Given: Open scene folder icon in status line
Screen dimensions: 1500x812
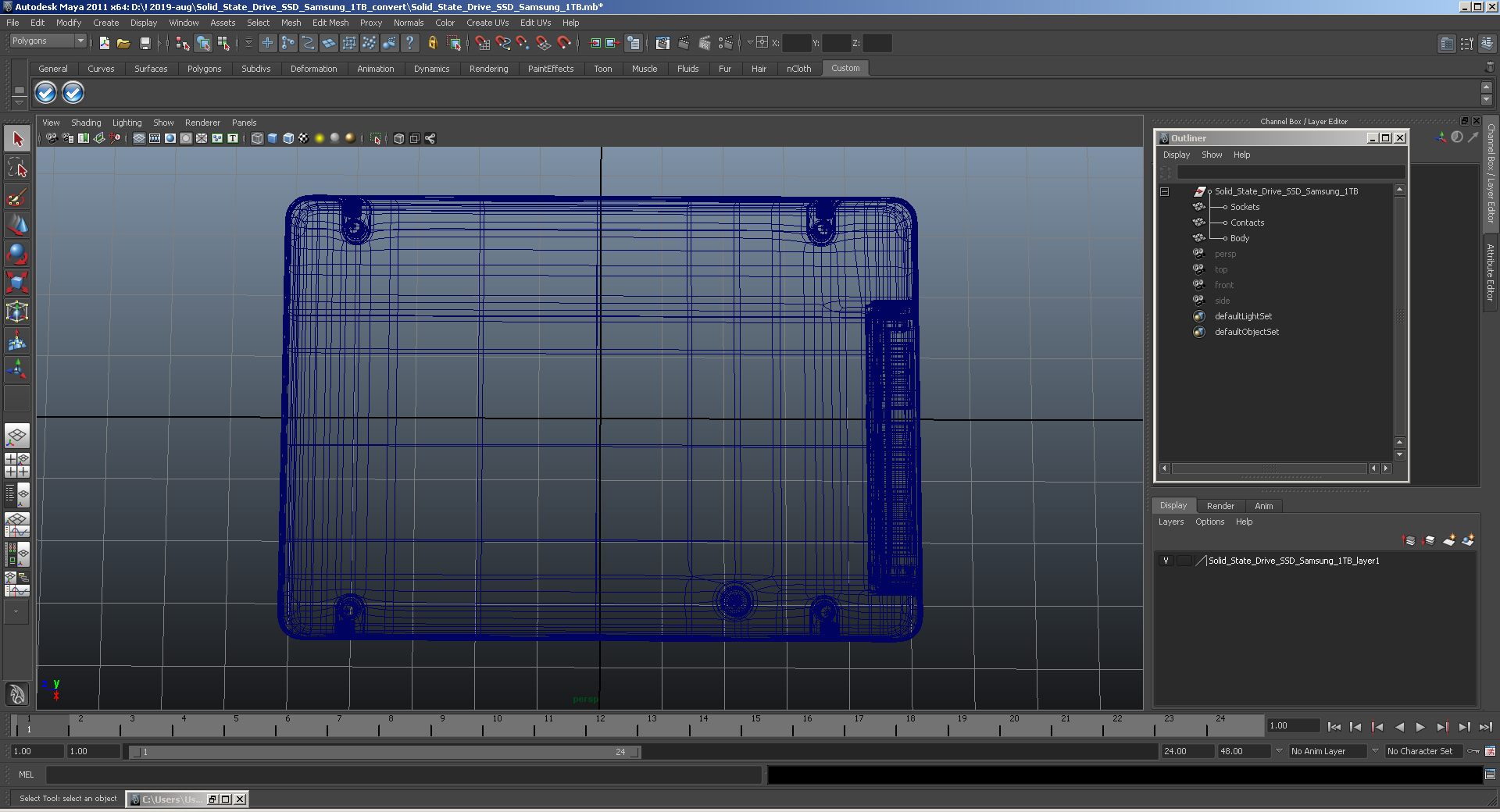Looking at the screenshot, I should point(123,43).
